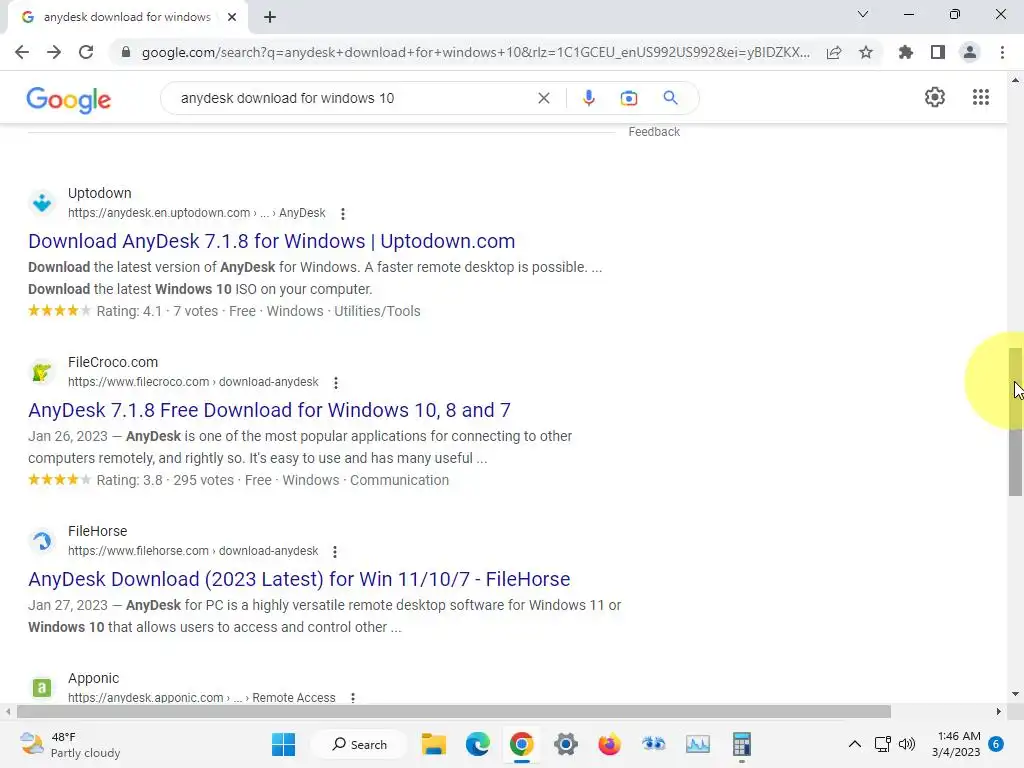Open the clock showing 1:46 AM
The image size is (1024, 768).
956,744
